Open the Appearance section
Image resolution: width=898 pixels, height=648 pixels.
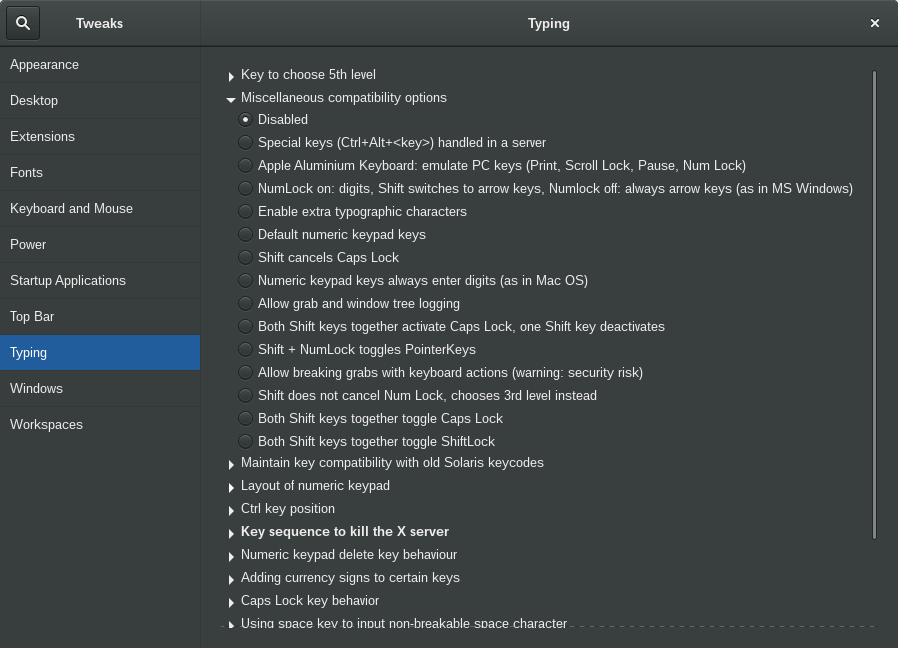100,65
